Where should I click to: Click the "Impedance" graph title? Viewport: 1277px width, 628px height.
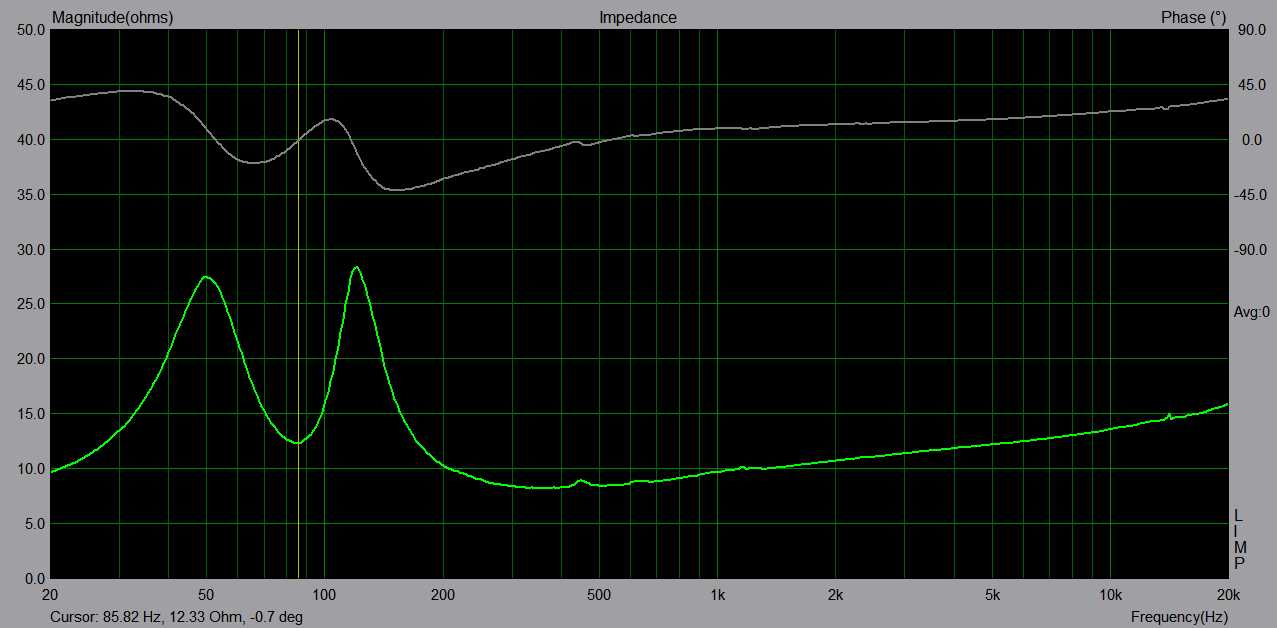pyautogui.click(x=638, y=17)
